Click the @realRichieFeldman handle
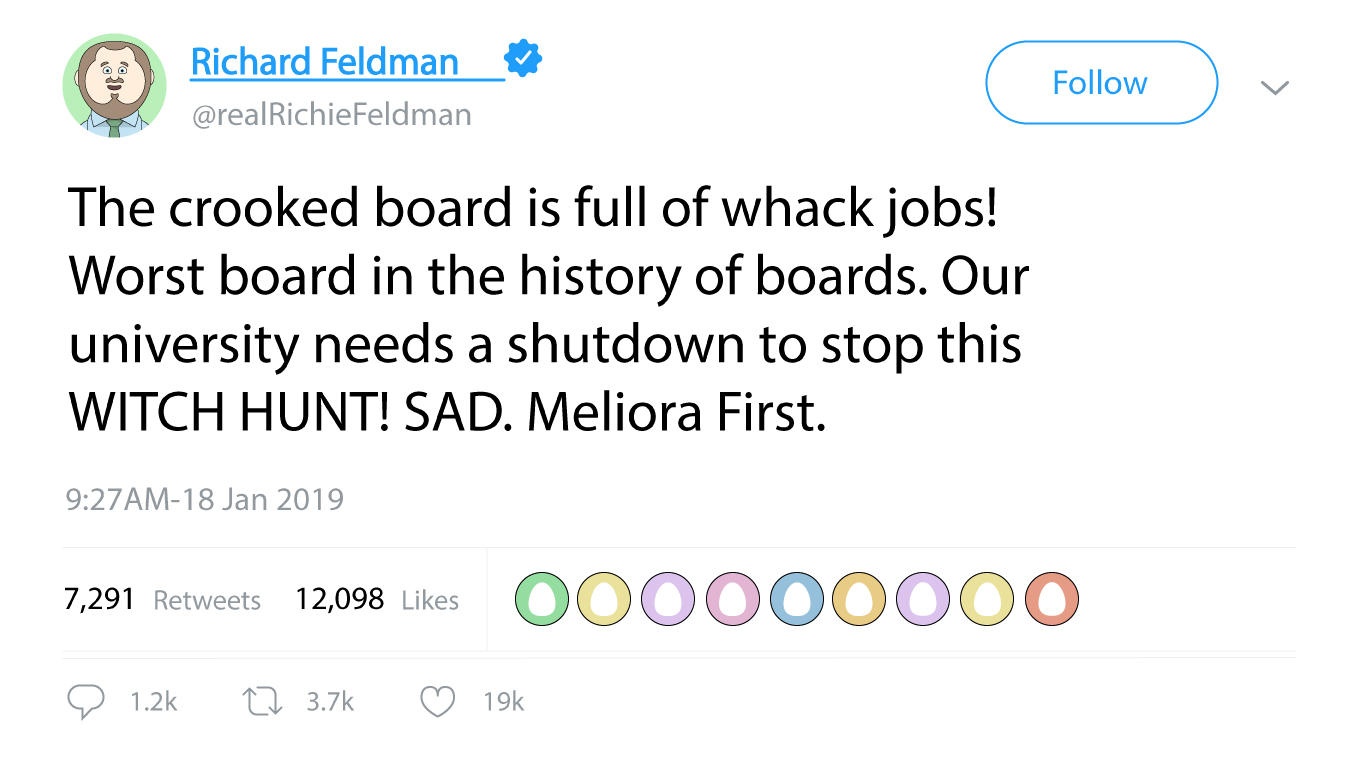 pyautogui.click(x=331, y=115)
